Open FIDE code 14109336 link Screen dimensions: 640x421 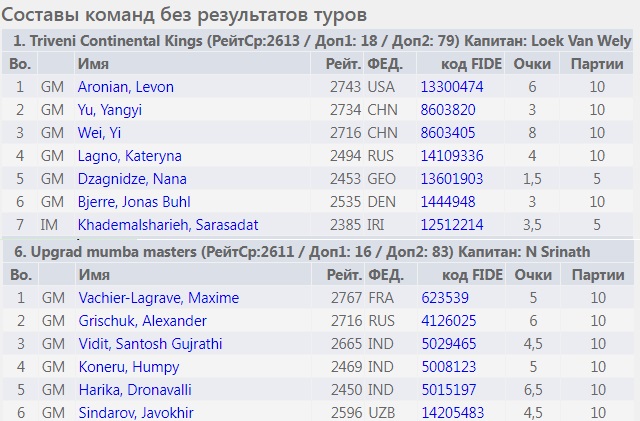[451, 156]
